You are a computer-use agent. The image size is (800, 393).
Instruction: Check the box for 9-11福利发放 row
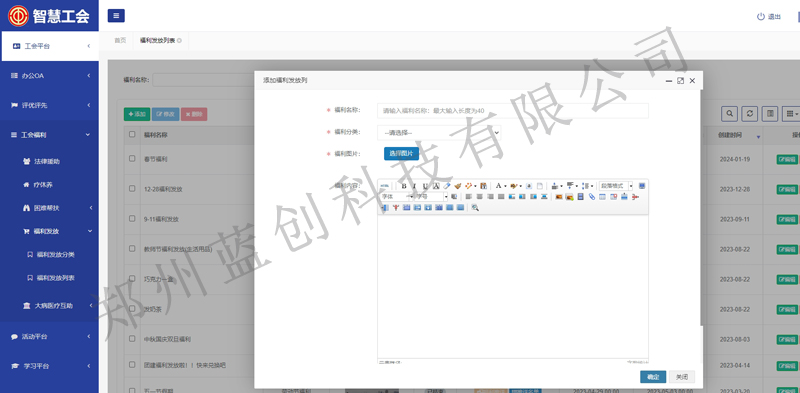(x=132, y=219)
